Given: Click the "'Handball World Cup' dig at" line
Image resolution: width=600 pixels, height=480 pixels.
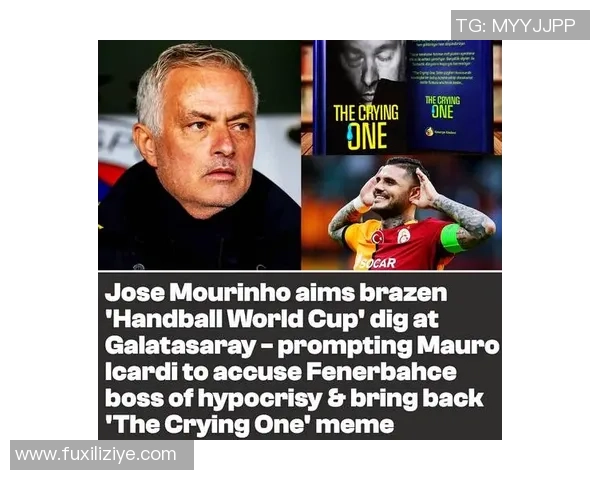Looking at the screenshot, I should point(271,319).
